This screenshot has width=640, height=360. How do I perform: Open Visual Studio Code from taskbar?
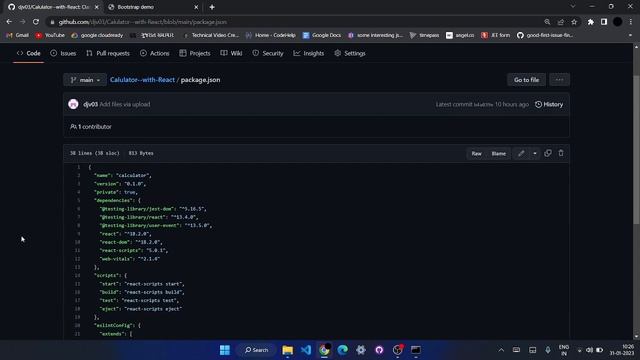[306, 350]
